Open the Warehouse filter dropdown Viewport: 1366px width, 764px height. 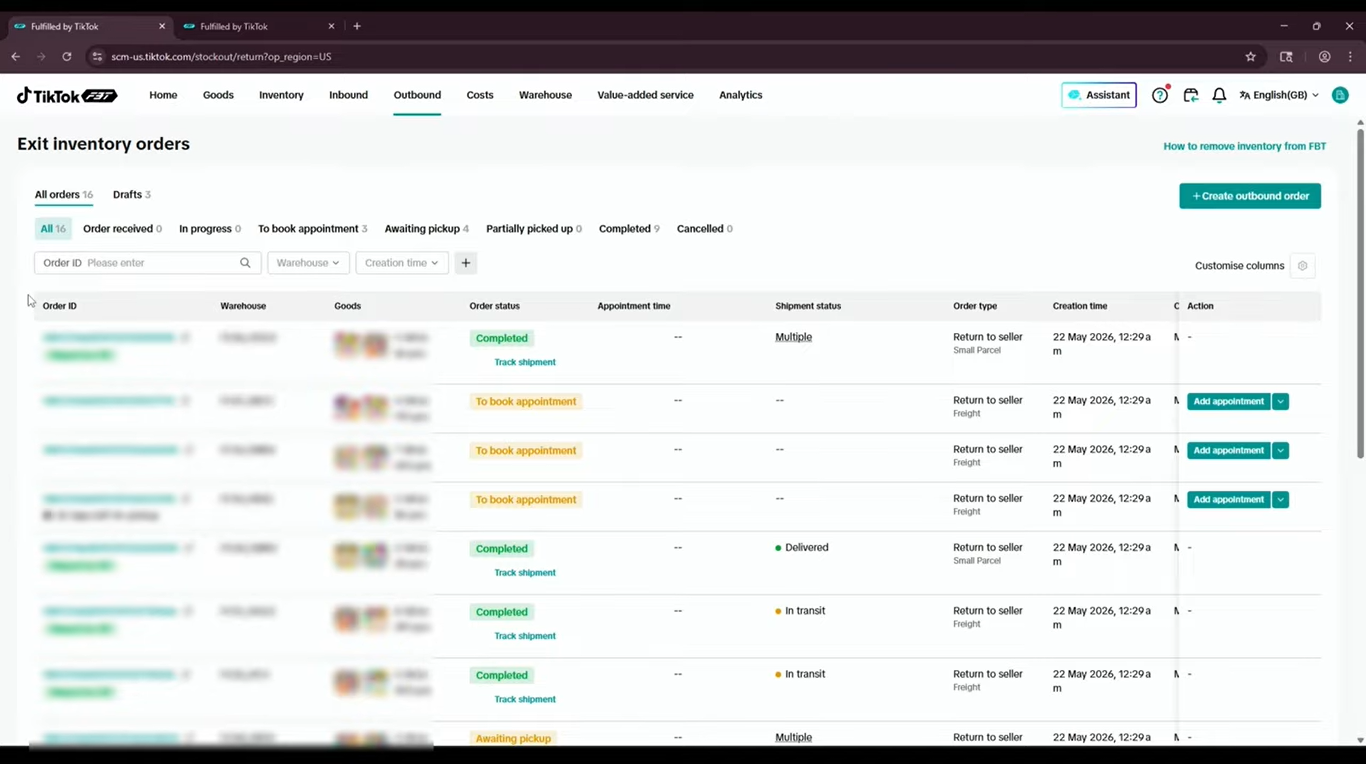pos(308,263)
